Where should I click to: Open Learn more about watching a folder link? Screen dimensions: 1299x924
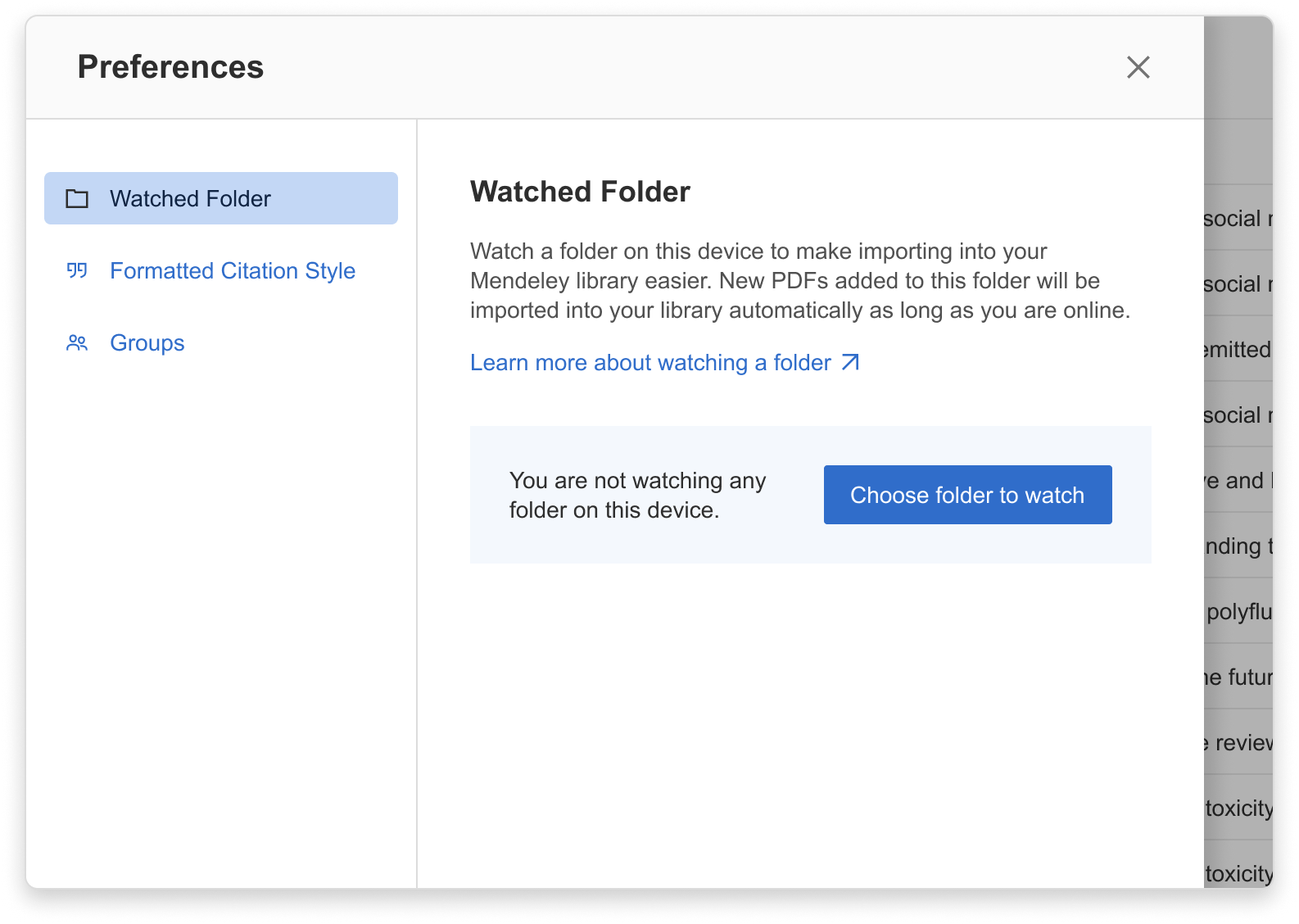click(x=665, y=362)
